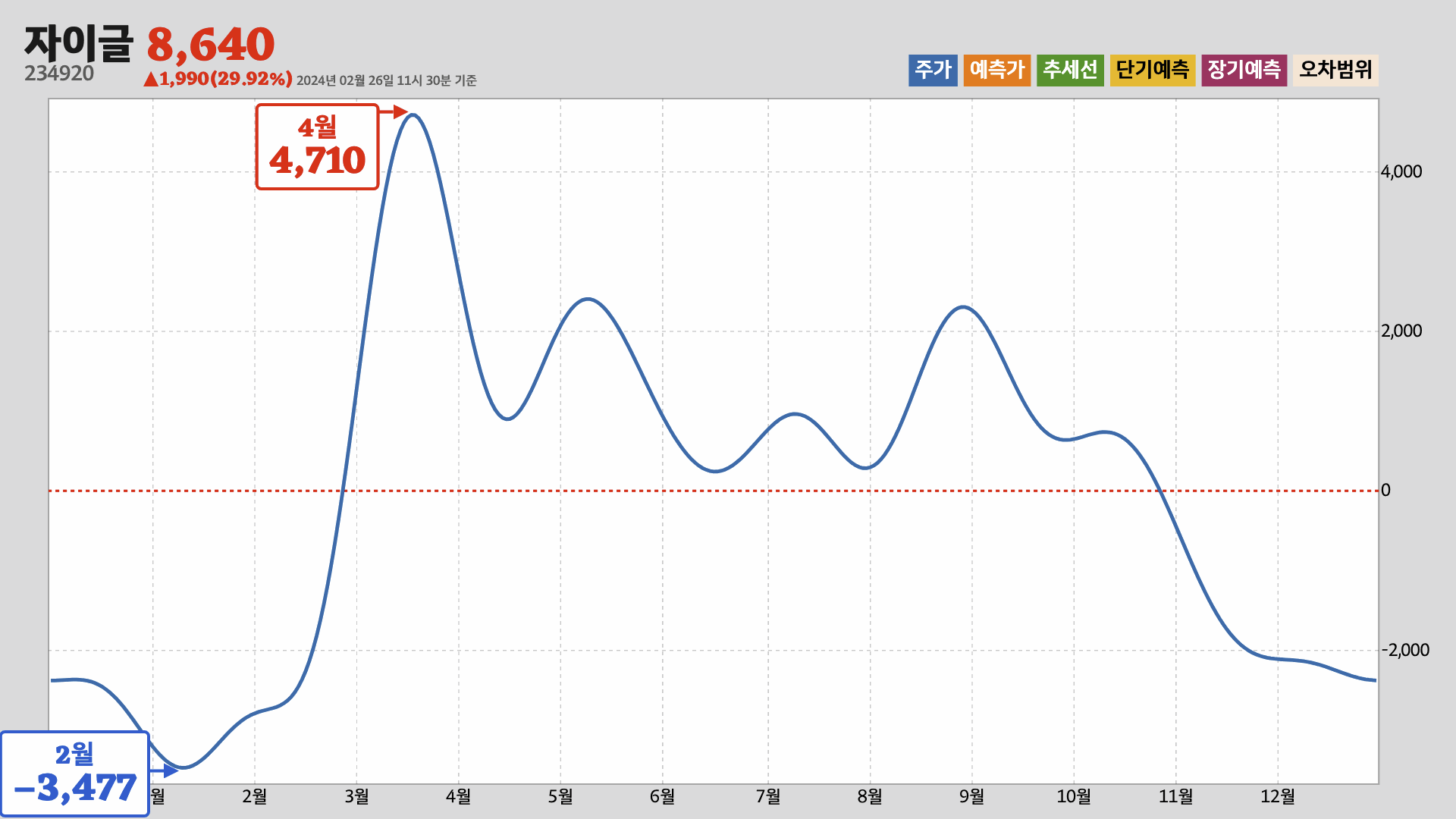Viewport: 1456px width, 819px height.
Task: Click the 4월 4,710 peak callout
Action: (x=317, y=146)
